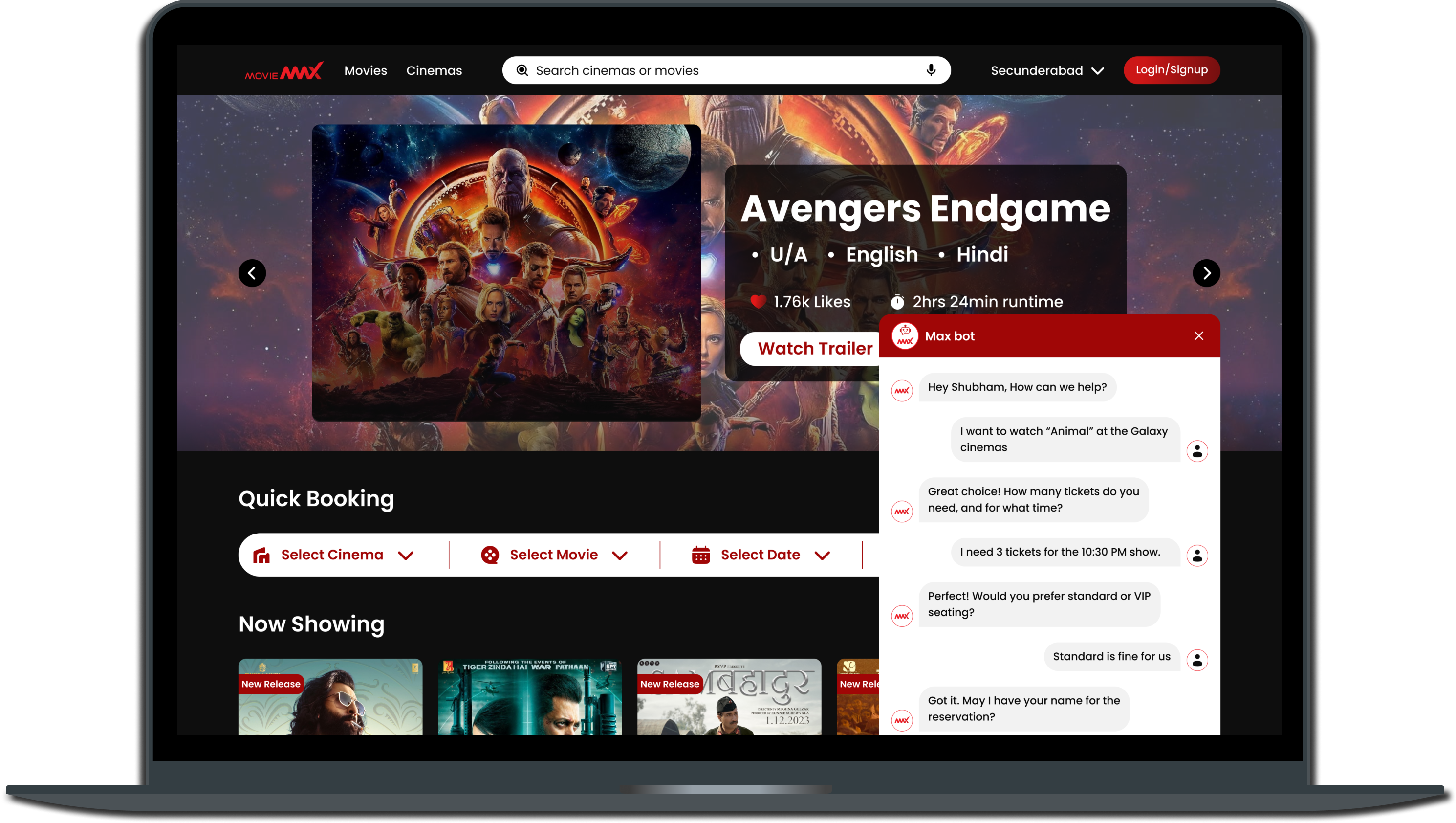Open the Sam Bahadur movie poster card
The width and height of the screenshot is (1456, 823).
click(x=729, y=697)
